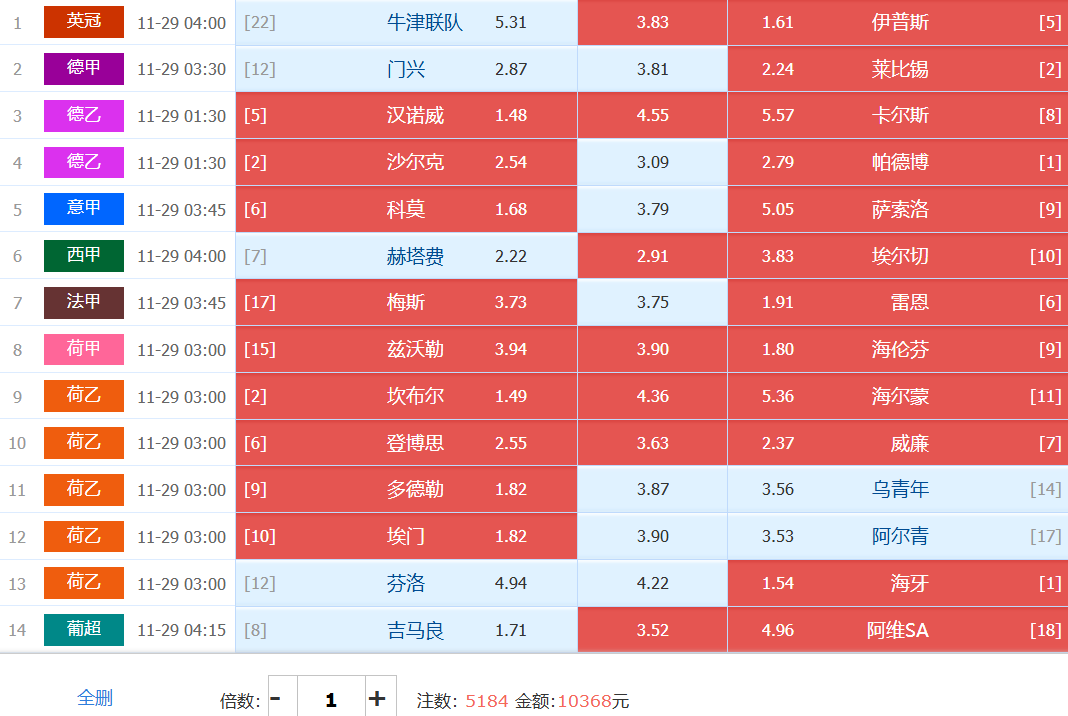The width and height of the screenshot is (1068, 716).
Task: Increase the 倍数 with plus button
Action: click(x=377, y=699)
